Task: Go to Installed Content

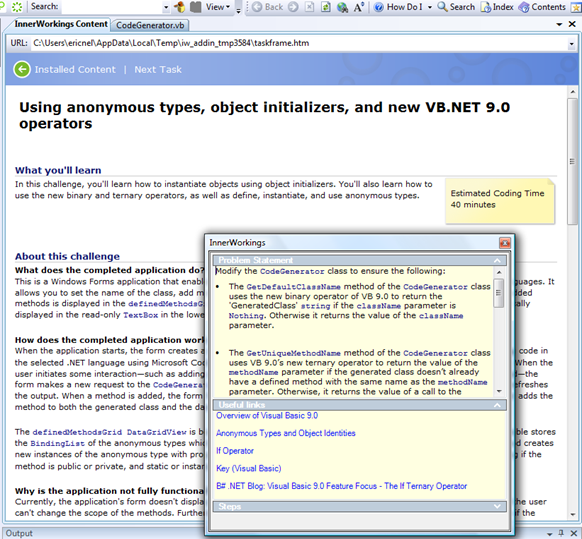Action: 75,69
